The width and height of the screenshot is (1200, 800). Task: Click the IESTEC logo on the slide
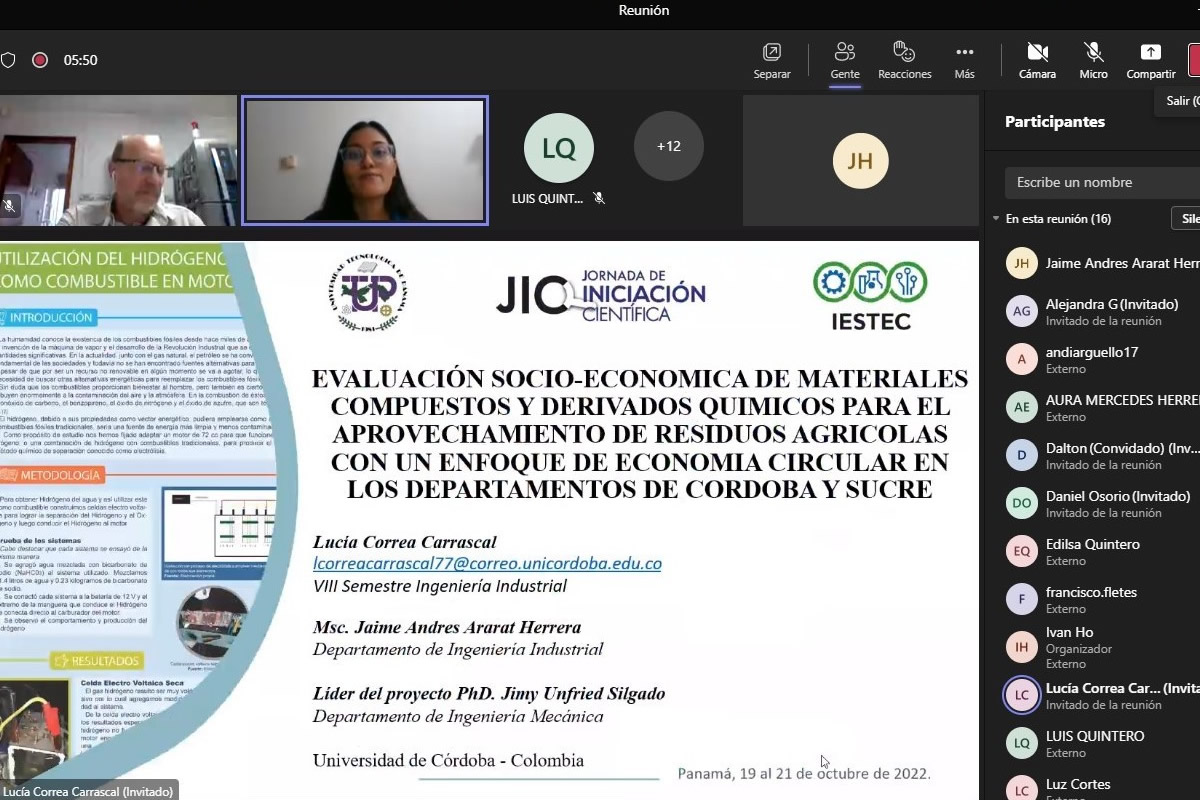click(x=869, y=295)
